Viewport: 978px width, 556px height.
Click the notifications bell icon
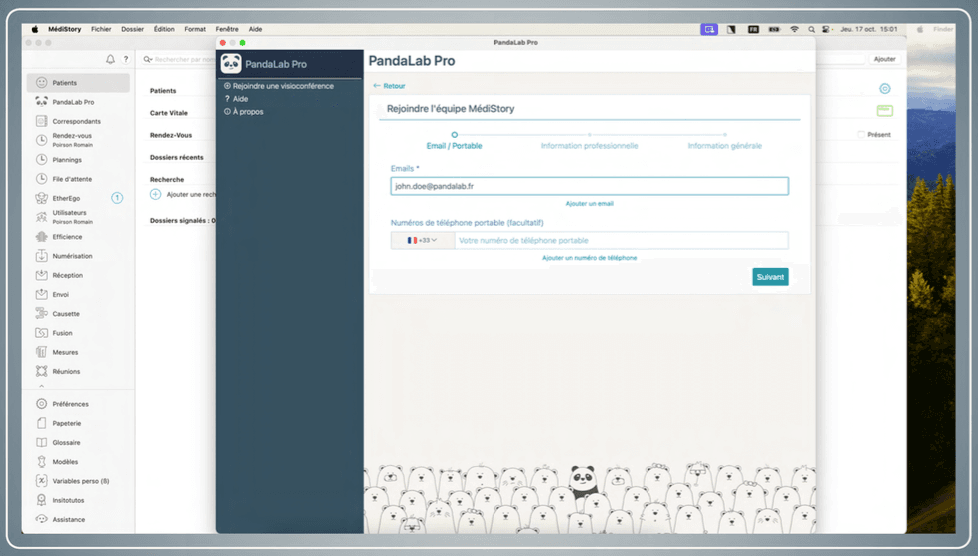click(110, 60)
